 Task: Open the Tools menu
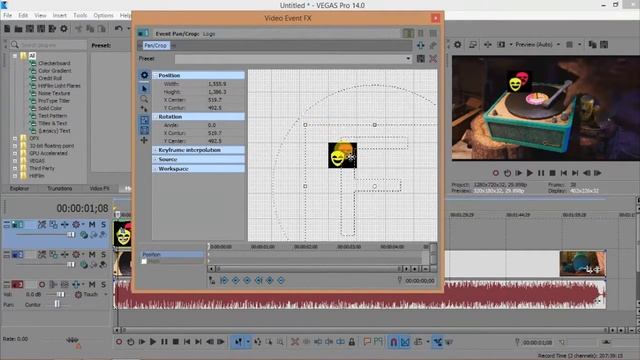pyautogui.click(x=80, y=16)
